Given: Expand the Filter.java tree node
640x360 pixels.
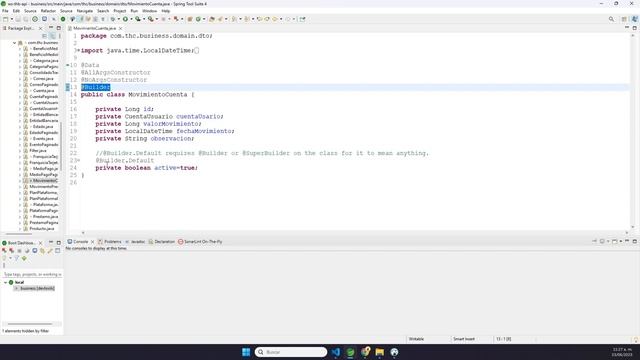Looking at the screenshot, I should pyautogui.click(x=20, y=151).
